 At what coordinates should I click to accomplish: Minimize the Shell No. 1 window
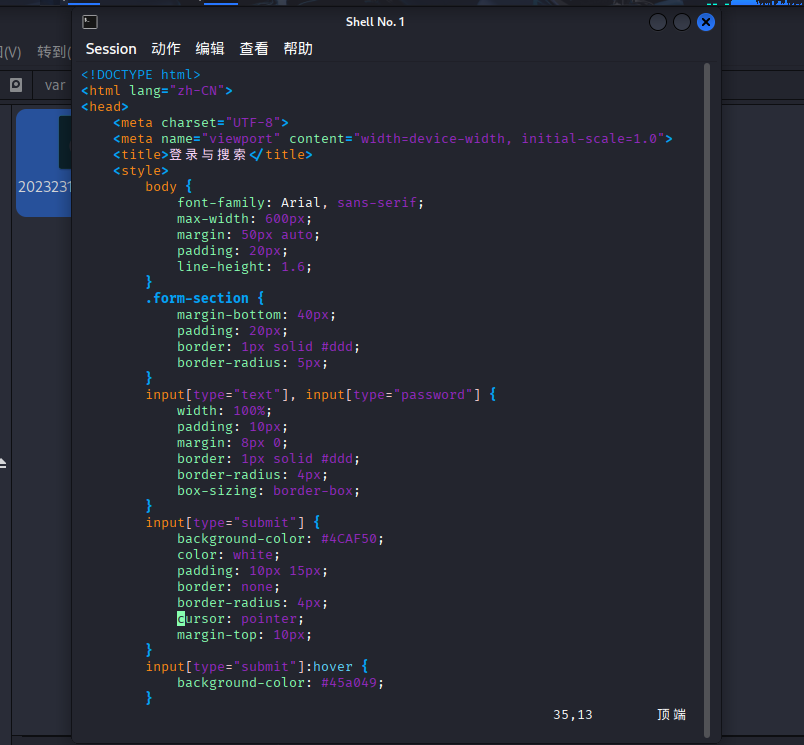tap(657, 22)
